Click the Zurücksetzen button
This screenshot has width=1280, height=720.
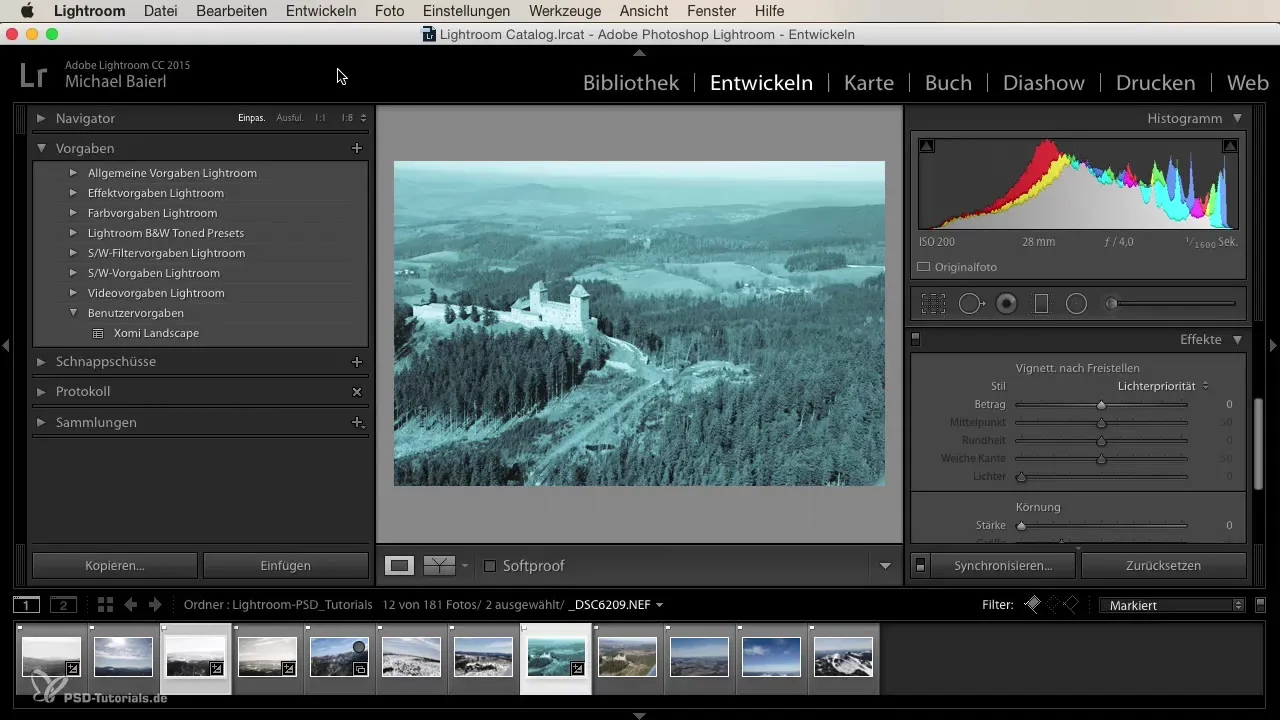pos(1163,565)
